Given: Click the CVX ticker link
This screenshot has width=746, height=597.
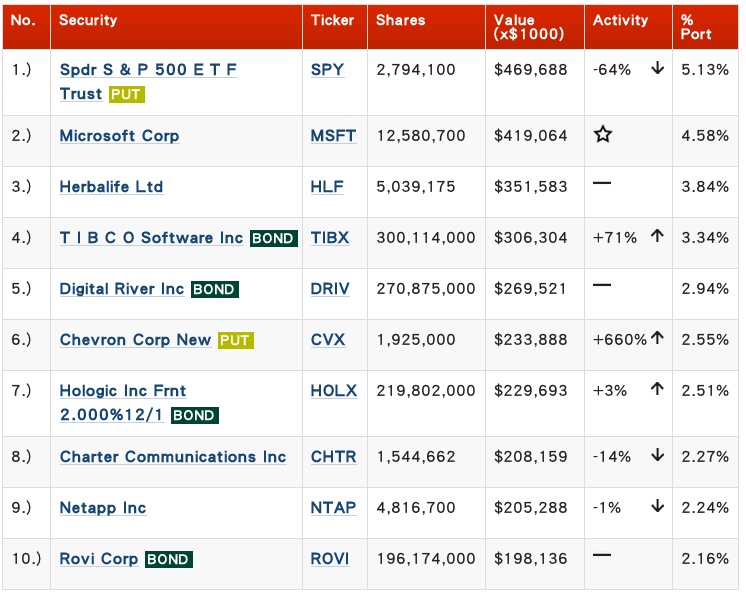Looking at the screenshot, I should pos(328,340).
